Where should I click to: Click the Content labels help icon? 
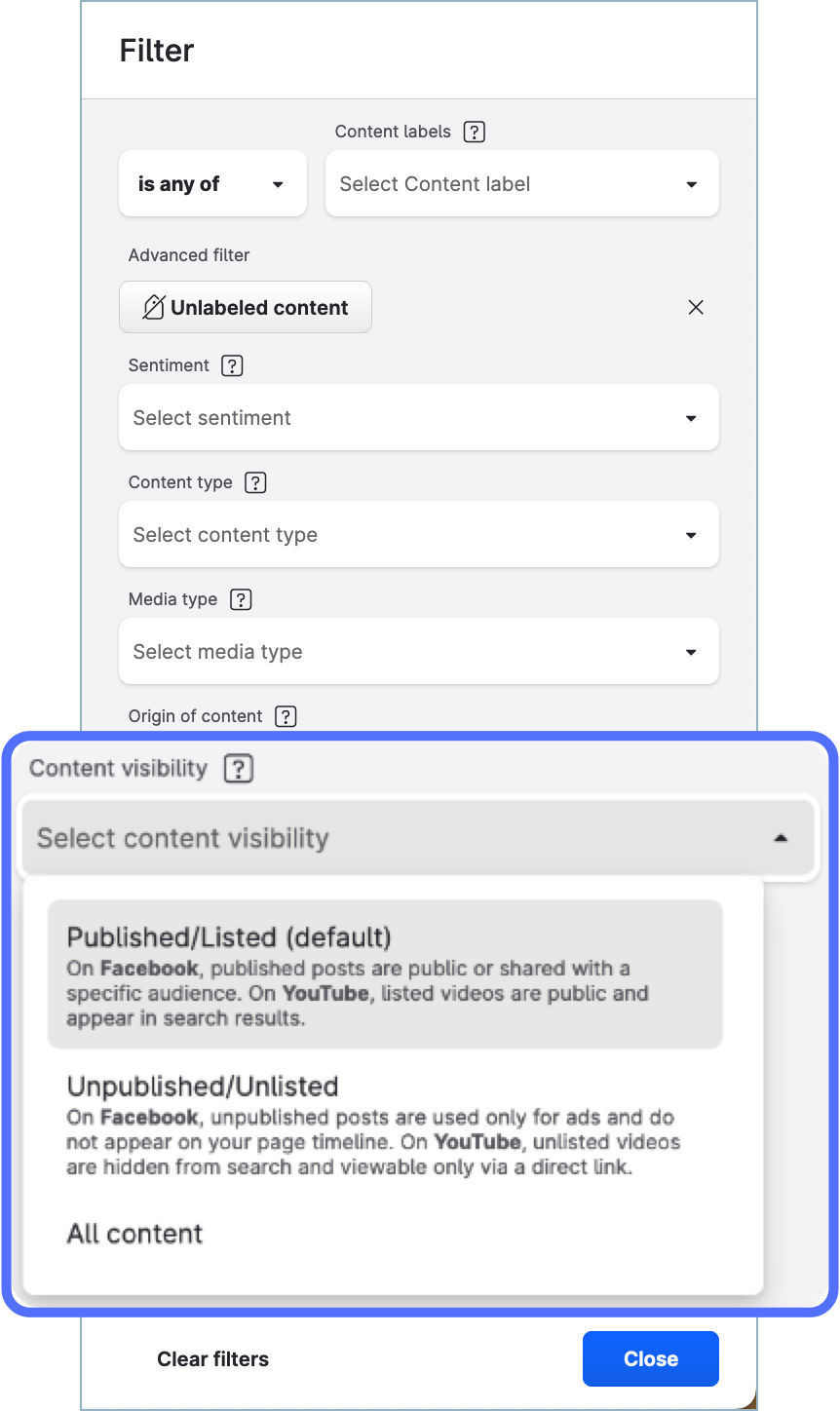click(474, 132)
